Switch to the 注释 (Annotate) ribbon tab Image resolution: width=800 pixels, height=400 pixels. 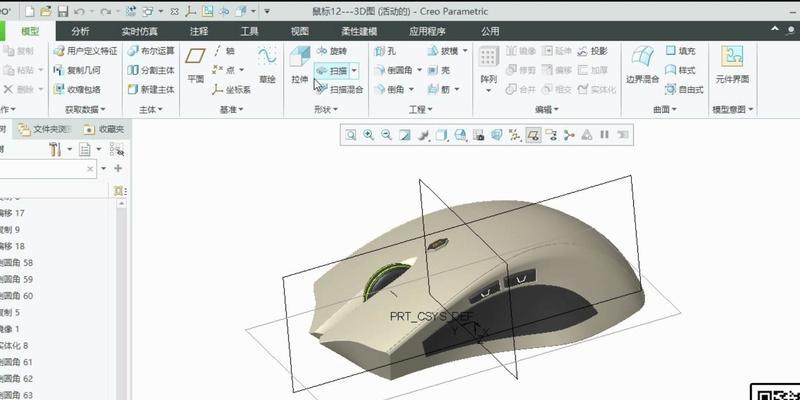[198, 32]
